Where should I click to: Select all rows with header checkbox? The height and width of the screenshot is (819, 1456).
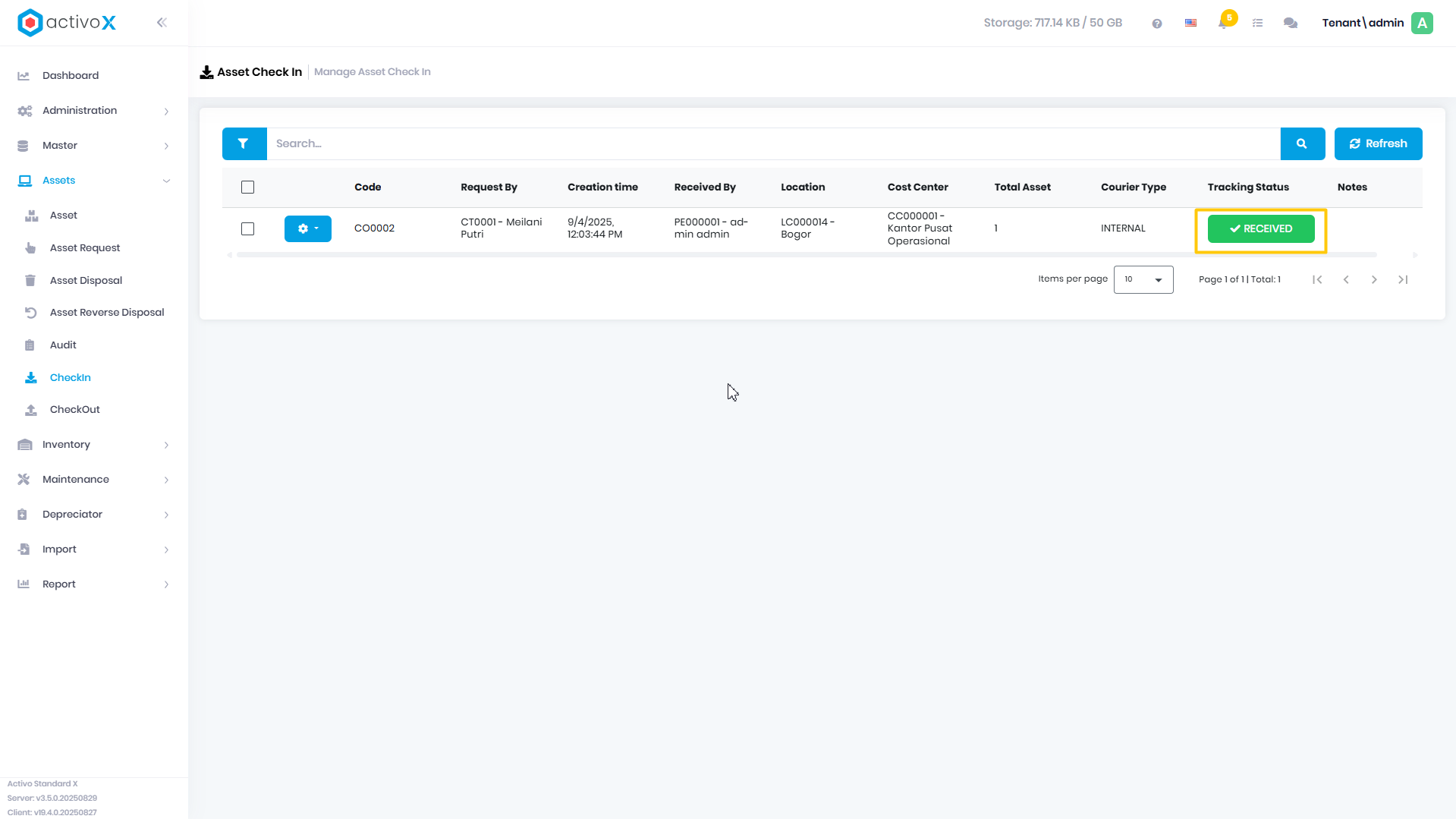[x=247, y=187]
